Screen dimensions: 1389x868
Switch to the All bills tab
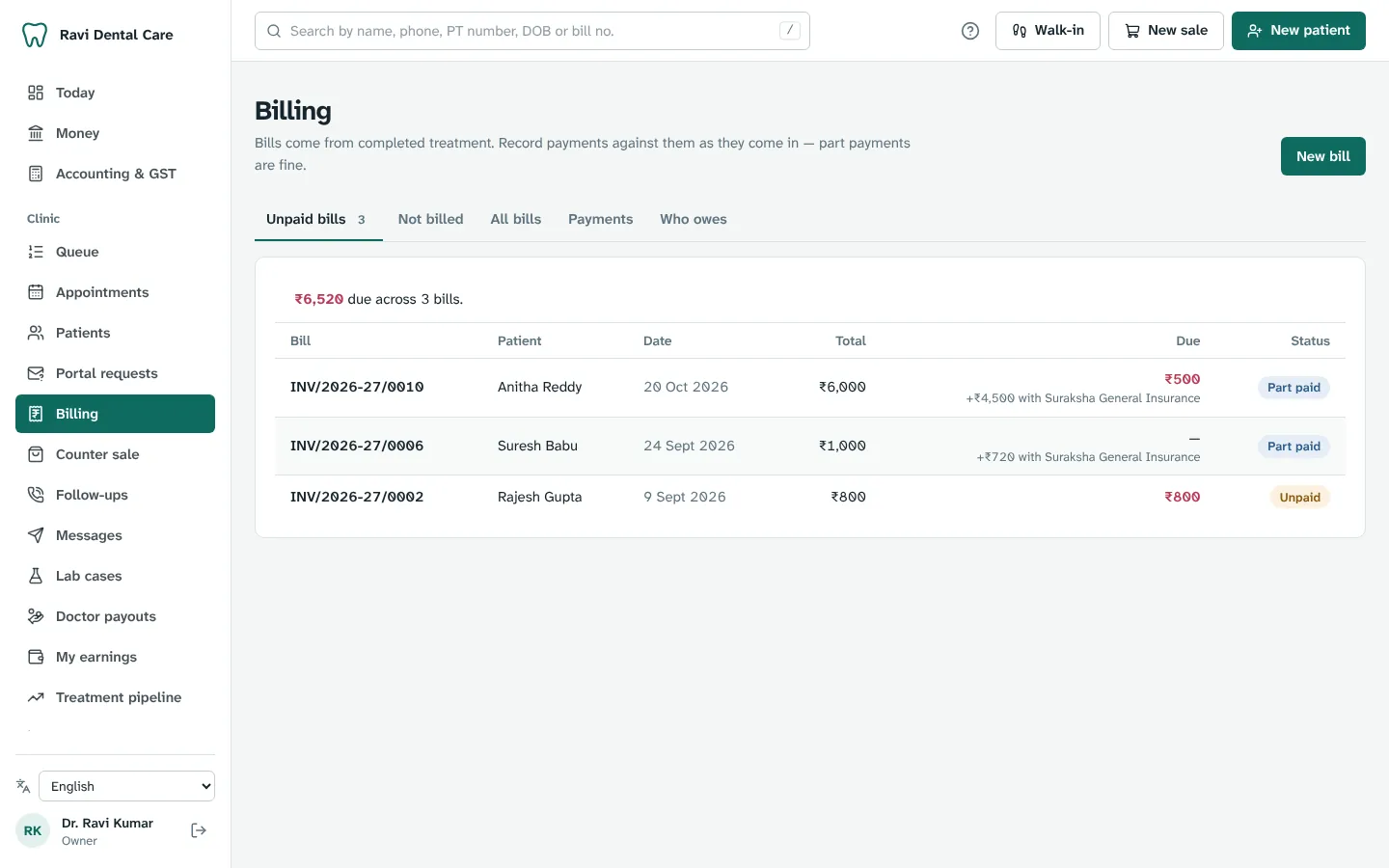[516, 219]
